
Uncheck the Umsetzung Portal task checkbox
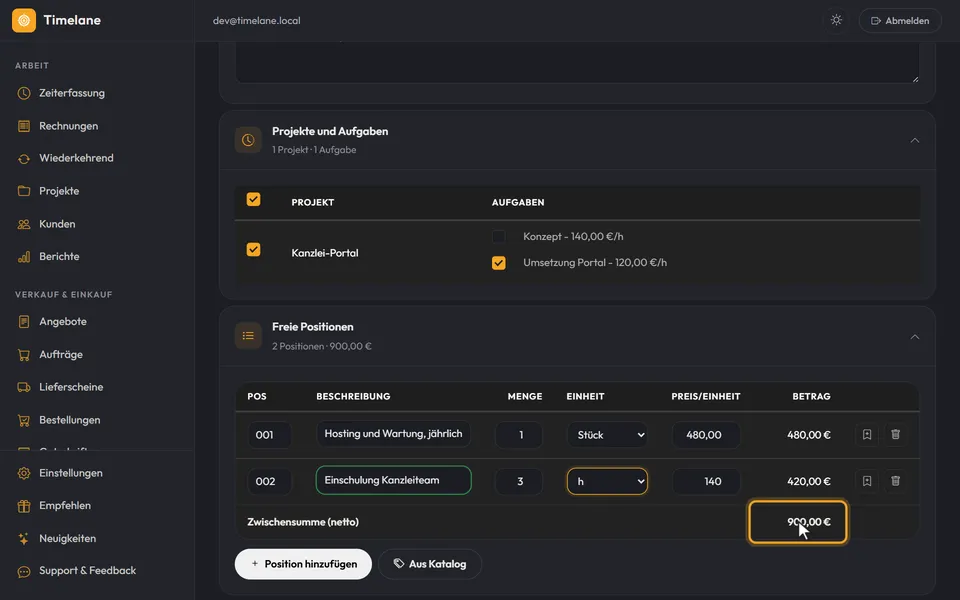coord(499,263)
